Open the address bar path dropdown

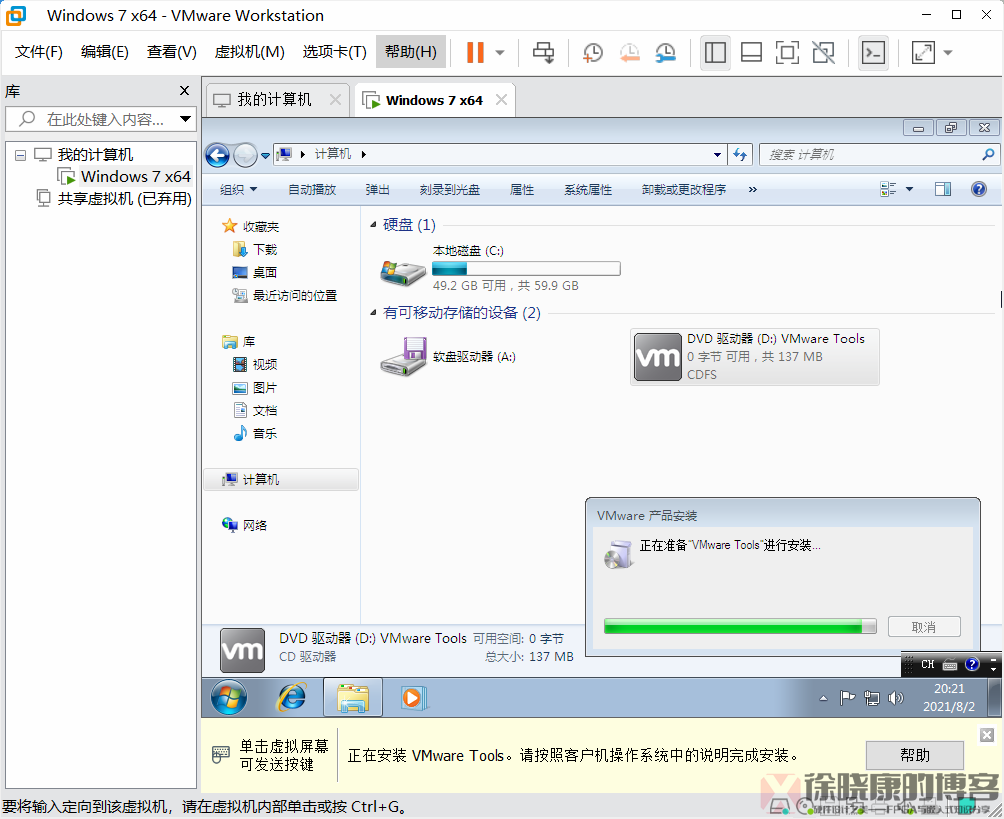[x=716, y=155]
